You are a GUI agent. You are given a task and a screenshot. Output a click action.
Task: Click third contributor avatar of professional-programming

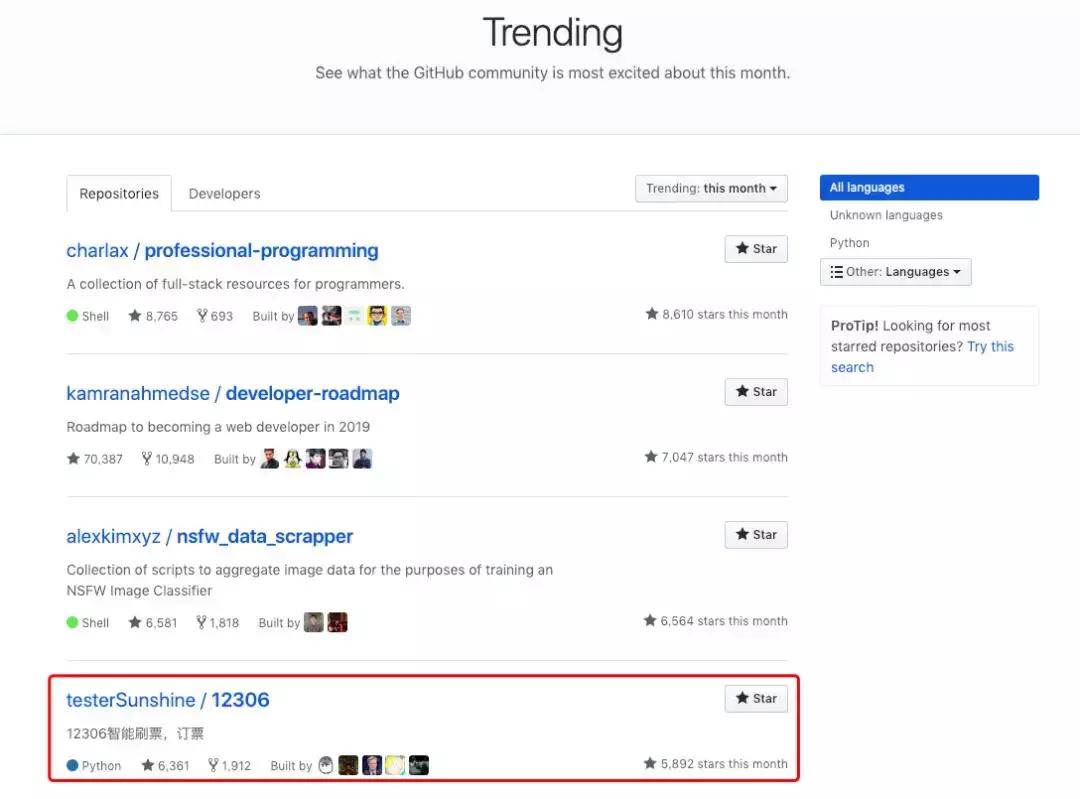point(354,316)
